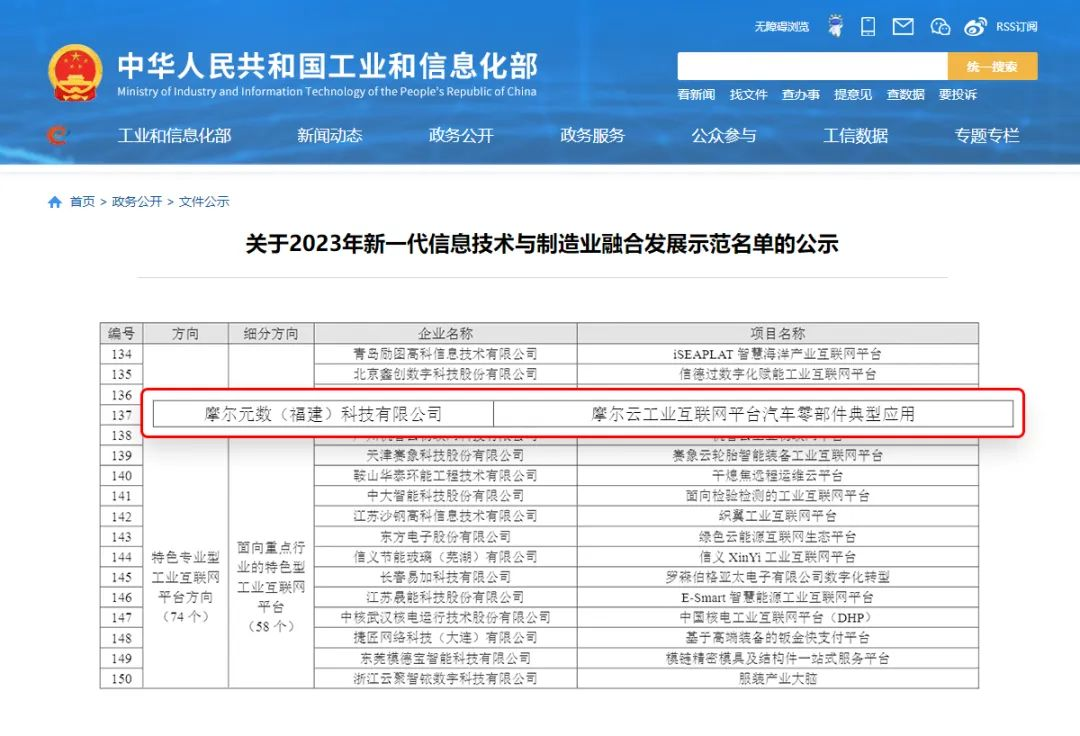Viewport: 1080px width, 736px height.
Task: Click the 找文件 quick link
Action: pyautogui.click(x=749, y=94)
